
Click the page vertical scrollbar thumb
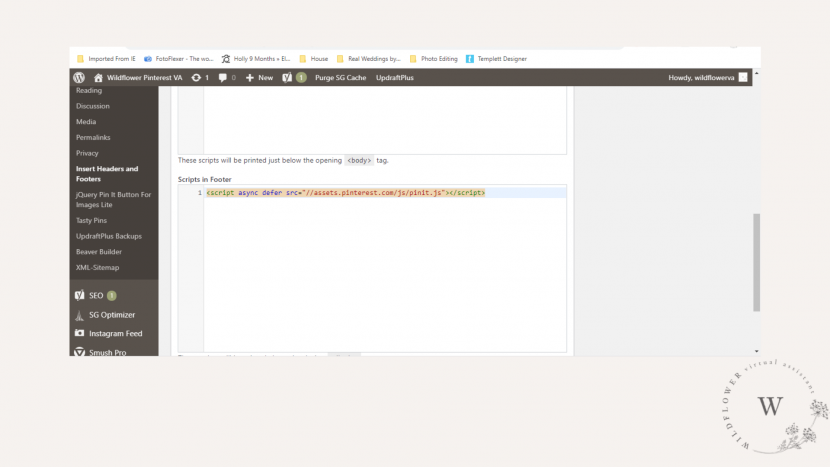click(756, 262)
